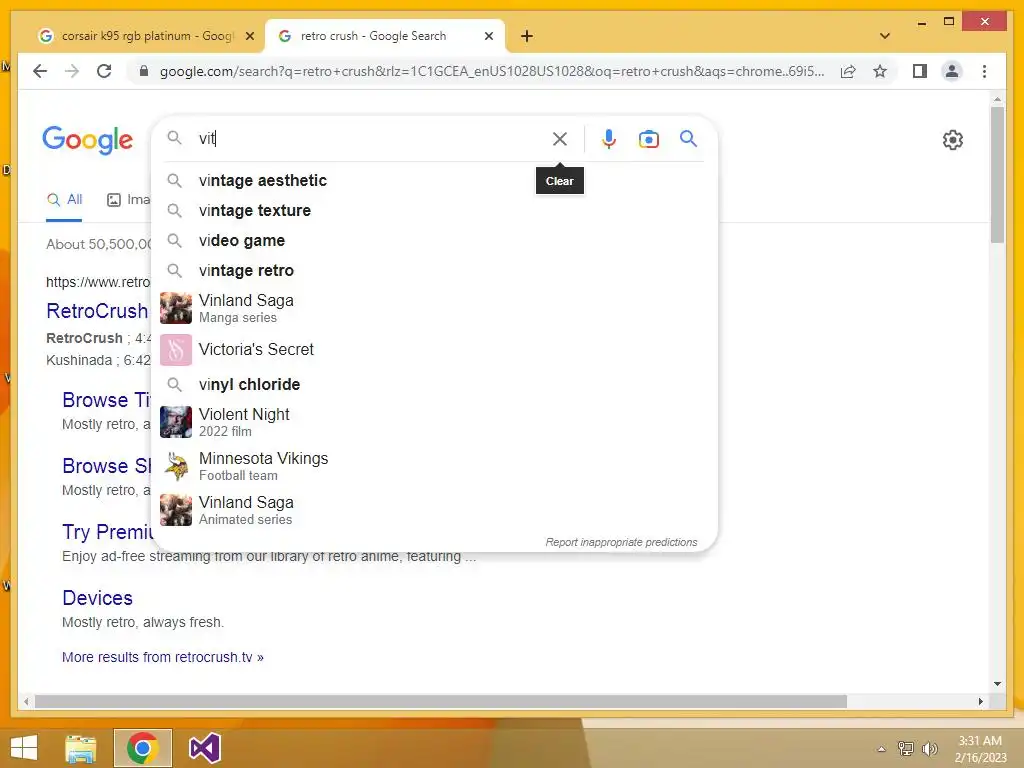Choose suggestion video game
The image size is (1024, 768).
[435, 240]
